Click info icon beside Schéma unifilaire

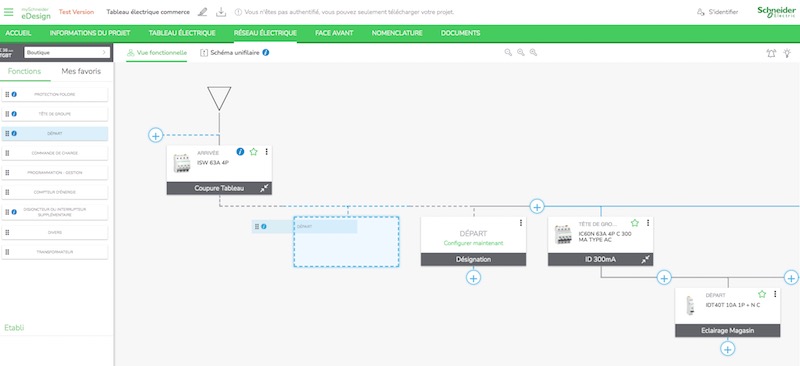[x=266, y=52]
